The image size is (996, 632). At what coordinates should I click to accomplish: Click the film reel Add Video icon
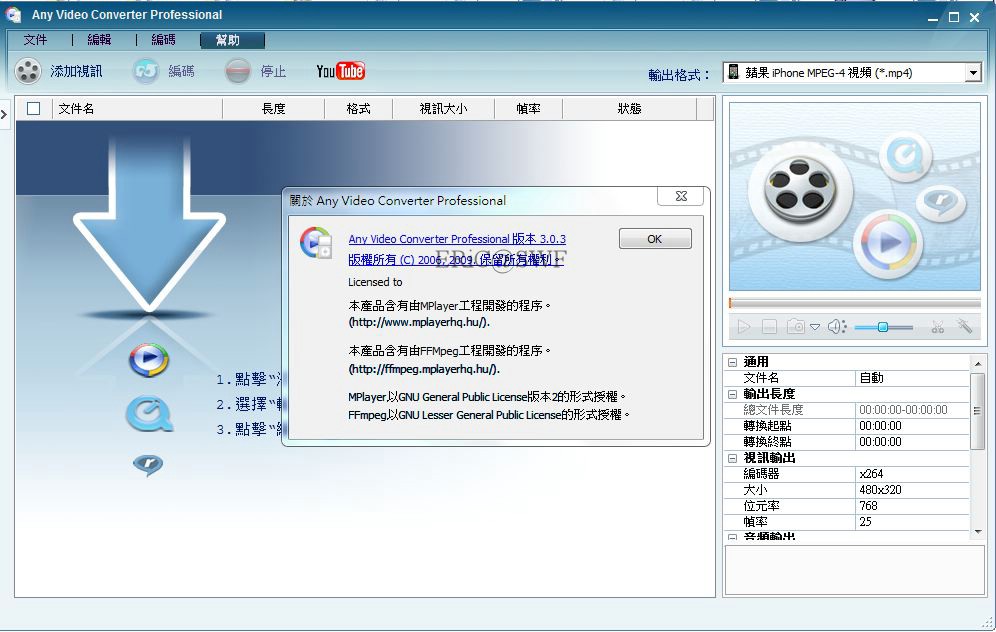pyautogui.click(x=28, y=71)
